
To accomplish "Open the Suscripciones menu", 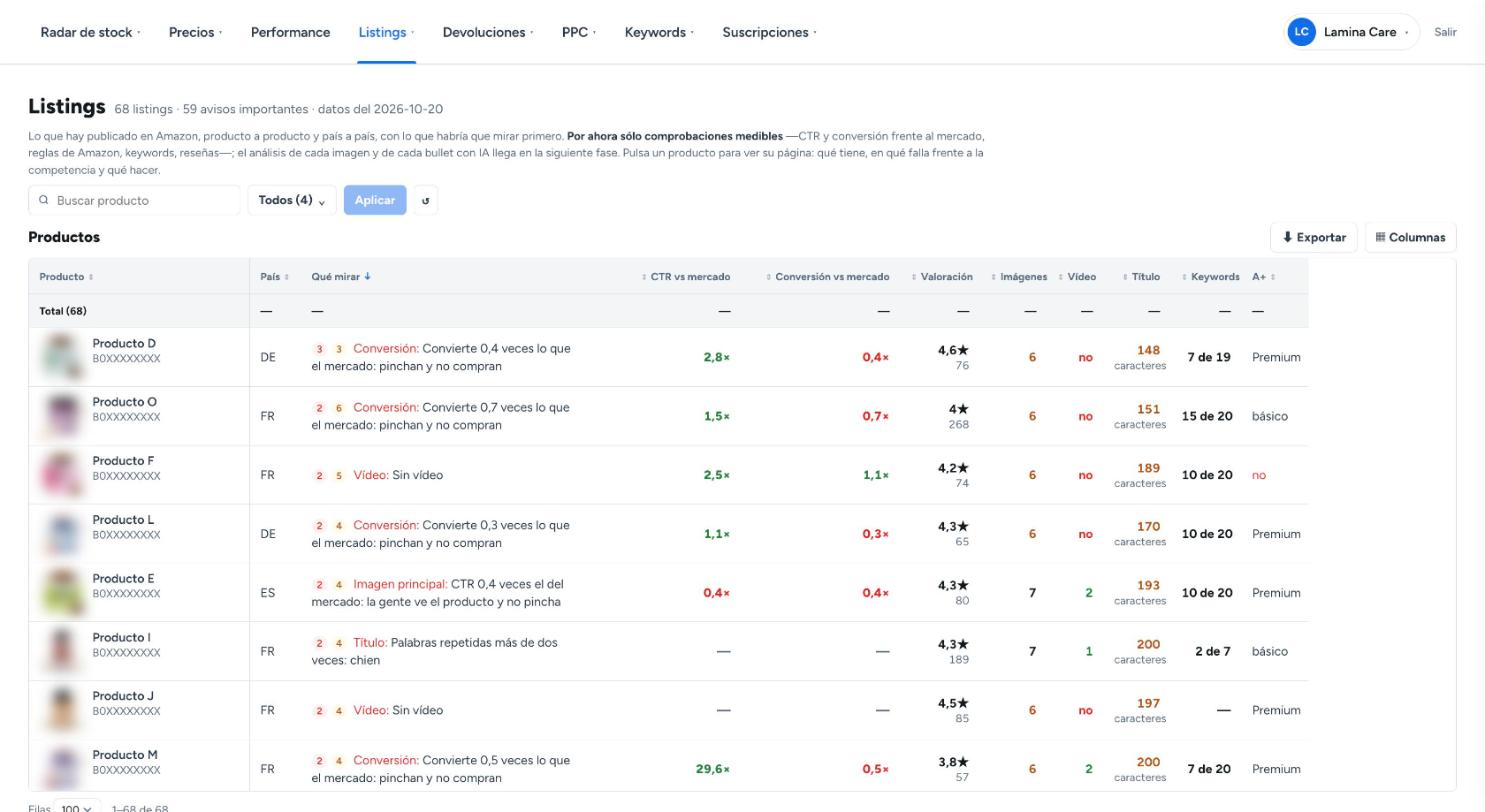I will tap(769, 32).
